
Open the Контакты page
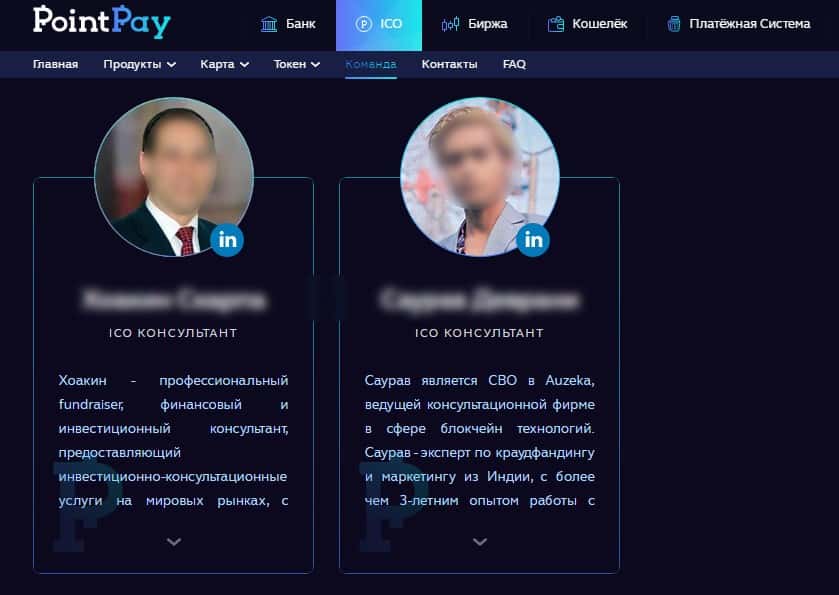(x=449, y=64)
